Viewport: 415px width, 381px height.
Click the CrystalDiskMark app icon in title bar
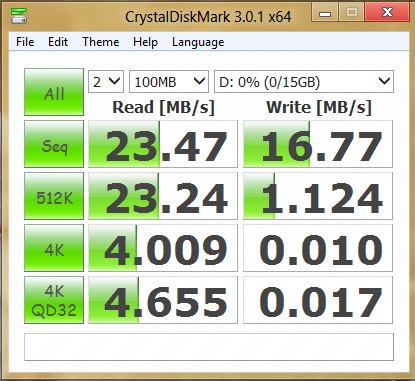[19, 15]
